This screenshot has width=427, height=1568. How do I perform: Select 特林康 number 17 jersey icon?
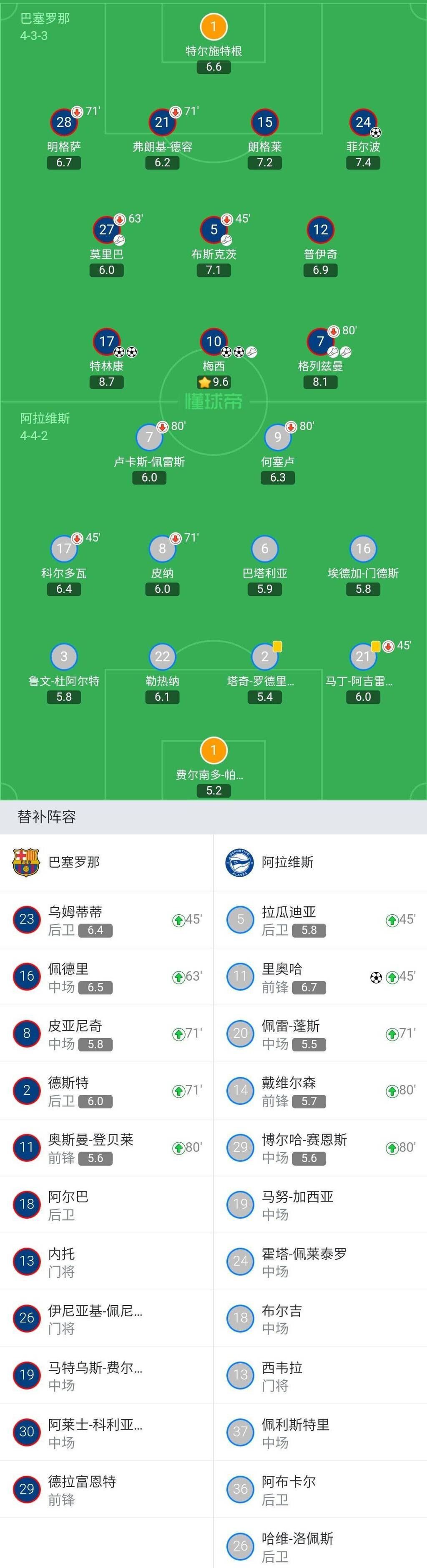coord(107,341)
